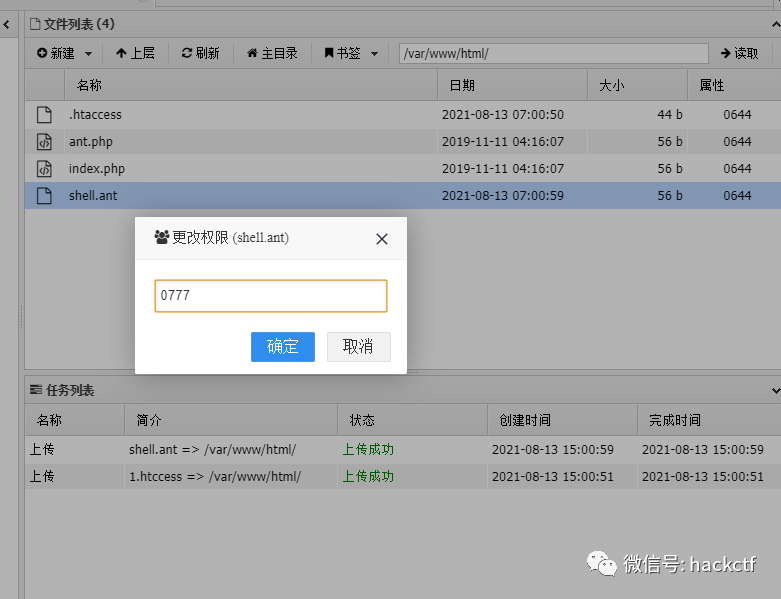Click the plus icon for 新建

[42, 53]
